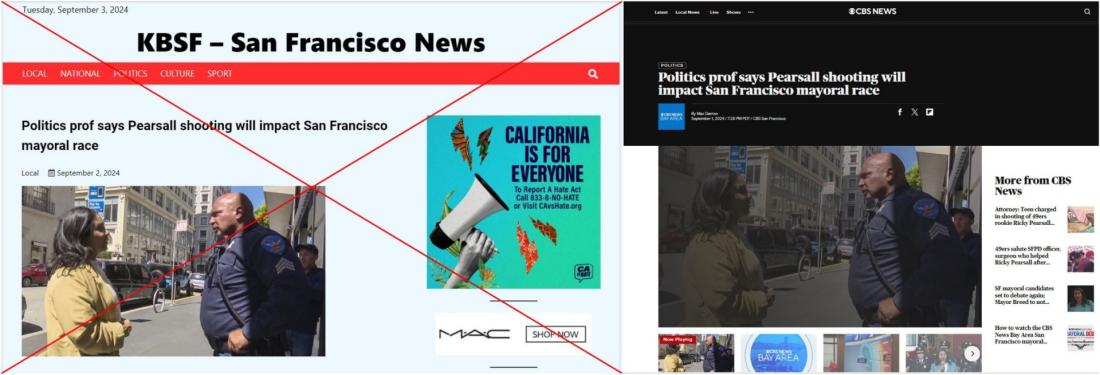Click the SHOP NOW MAC ad button
The height and width of the screenshot is (375, 1100).
pos(556,334)
